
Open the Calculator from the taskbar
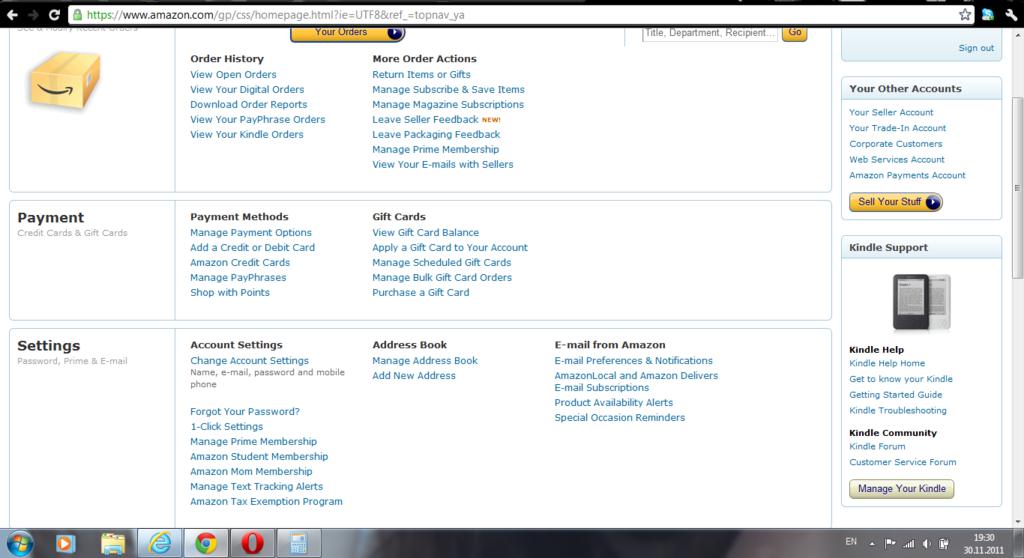[298, 543]
